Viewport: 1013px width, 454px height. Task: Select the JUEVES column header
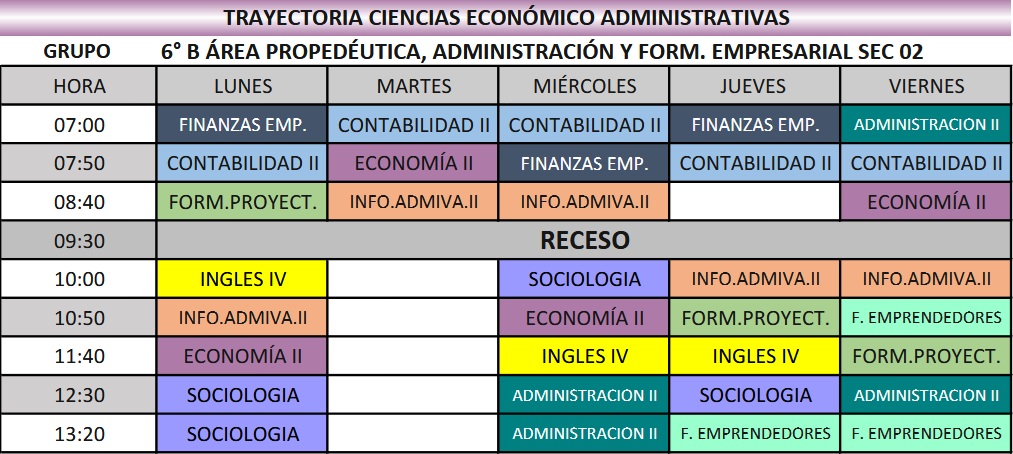(754, 87)
